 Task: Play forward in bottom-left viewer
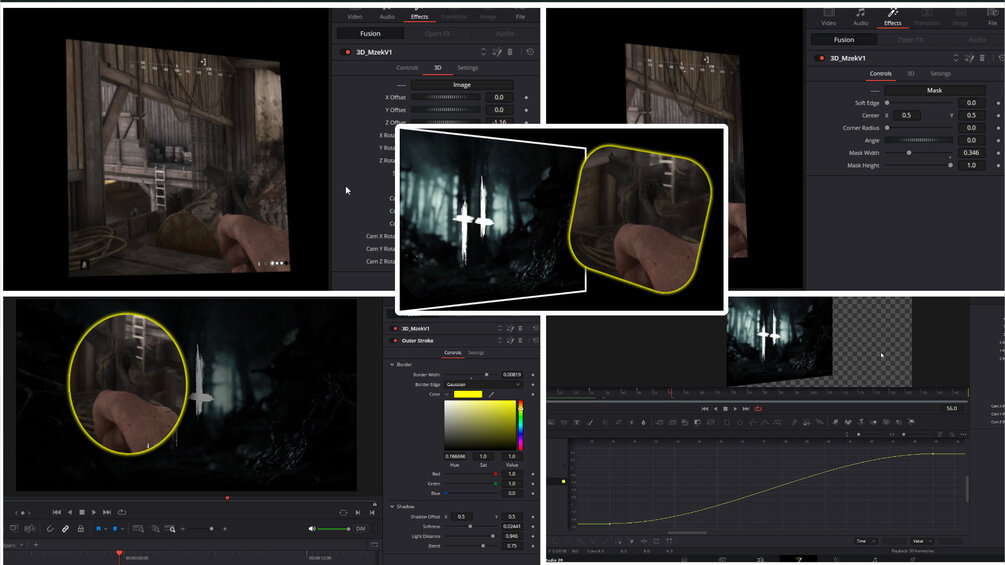tap(94, 512)
